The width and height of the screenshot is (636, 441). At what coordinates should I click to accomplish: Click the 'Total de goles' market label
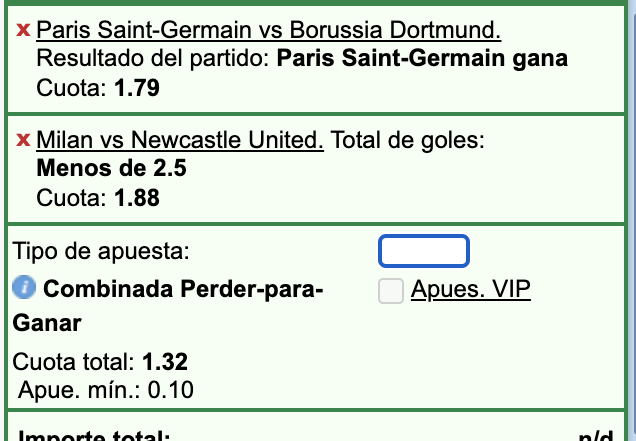click(x=407, y=140)
